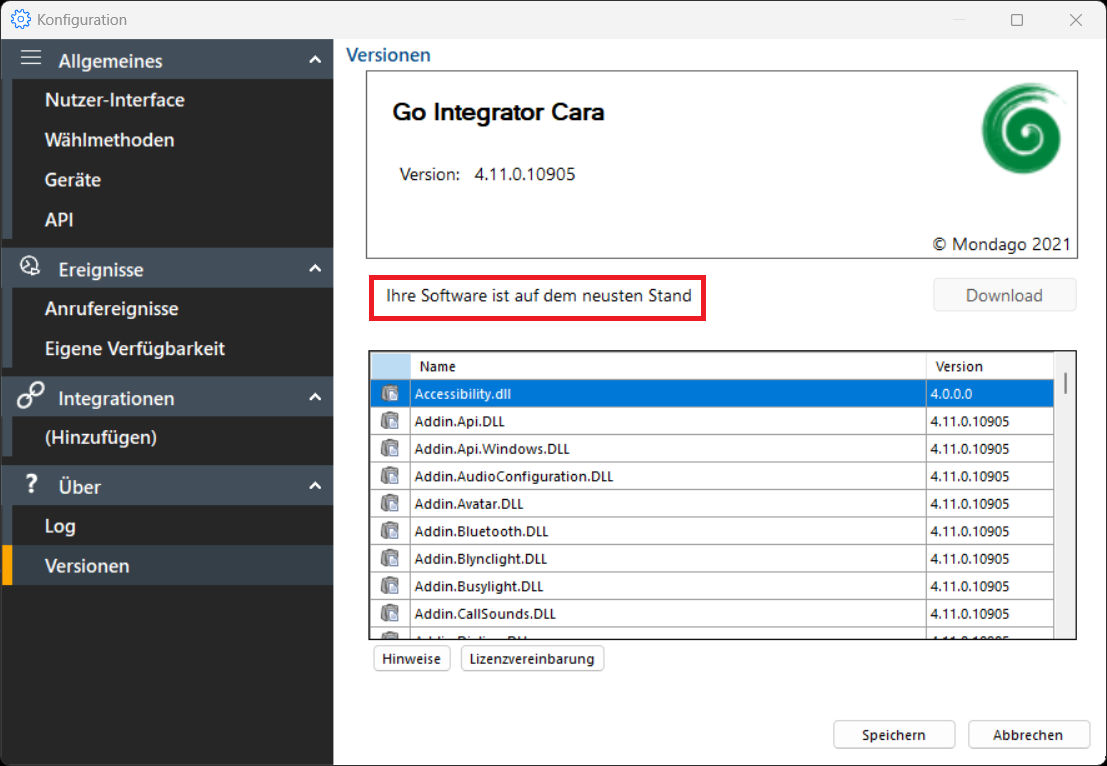The height and width of the screenshot is (766, 1107).
Task: Select the Addin.Blynclight.DLL name cell
Action: pos(668,559)
